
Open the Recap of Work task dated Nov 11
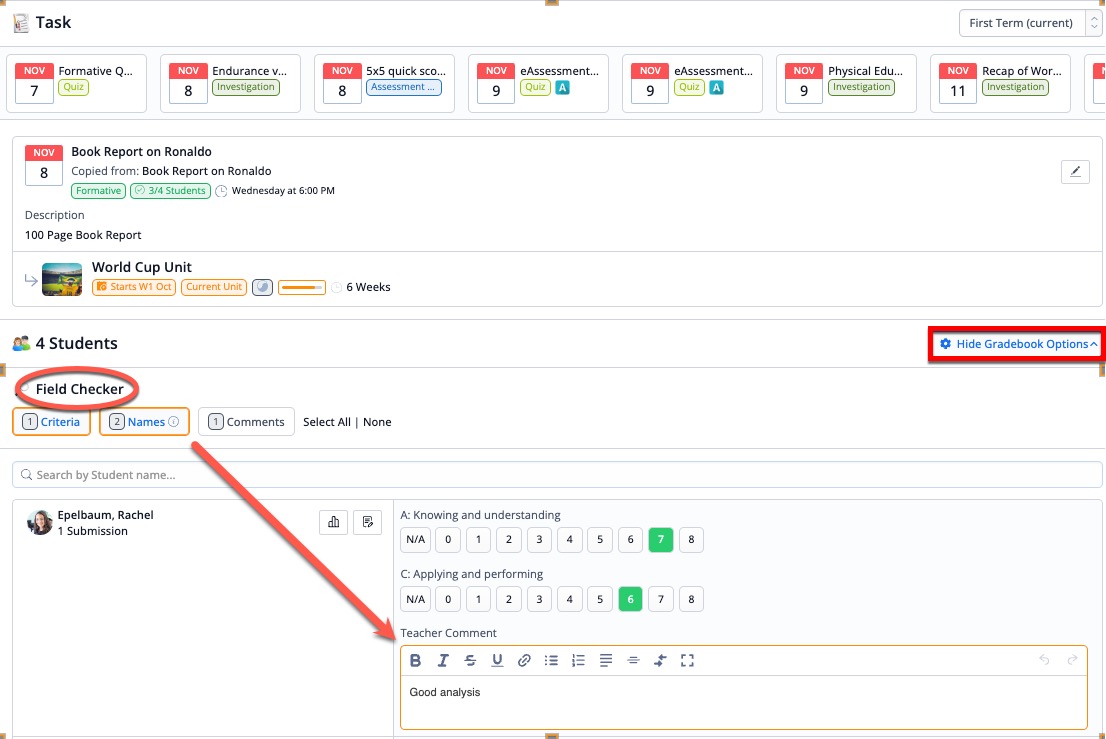pos(1000,82)
